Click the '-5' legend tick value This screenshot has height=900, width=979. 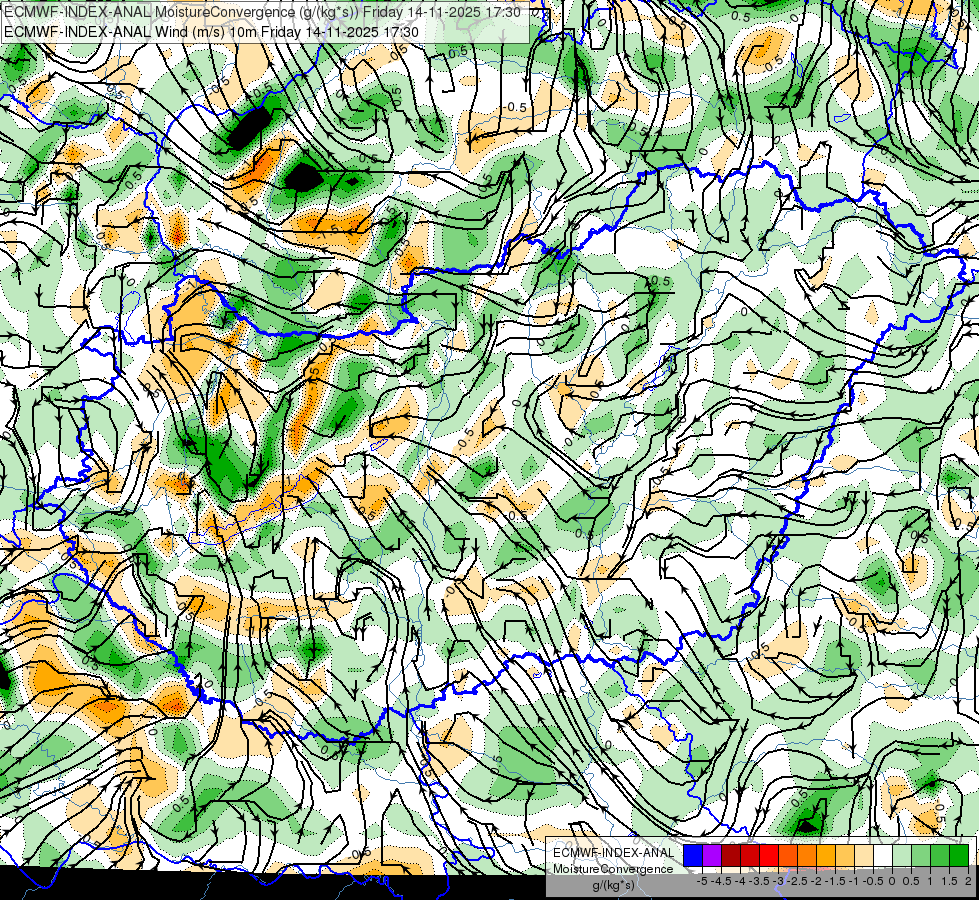pyautogui.click(x=702, y=881)
